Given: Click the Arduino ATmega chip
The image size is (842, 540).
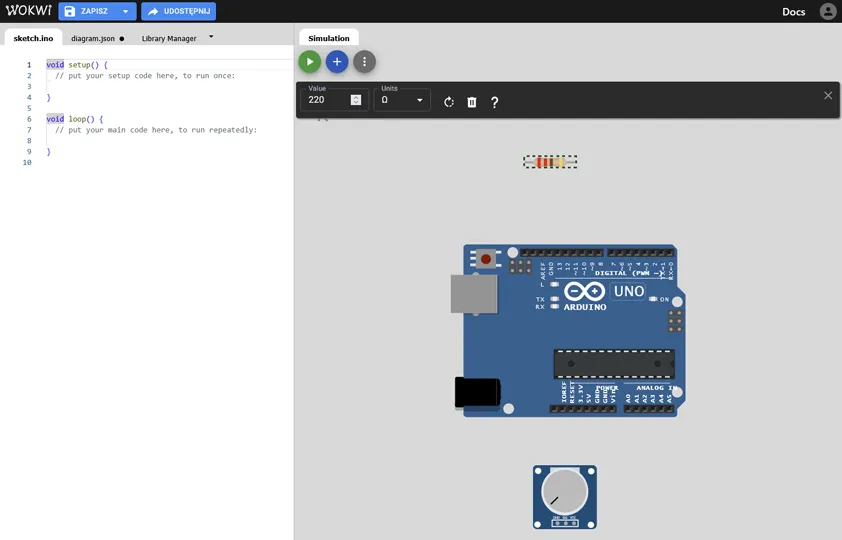Looking at the screenshot, I should (x=614, y=364).
